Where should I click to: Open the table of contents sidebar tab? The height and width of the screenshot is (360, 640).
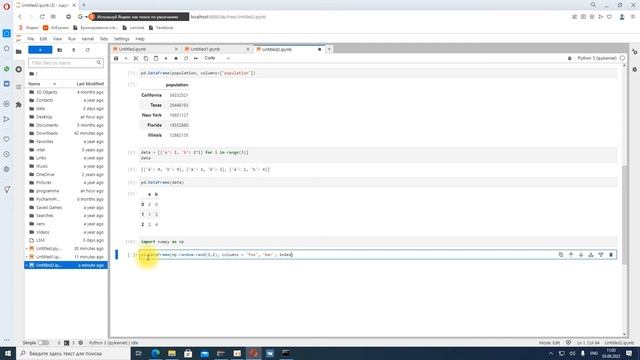pyautogui.click(x=18, y=87)
